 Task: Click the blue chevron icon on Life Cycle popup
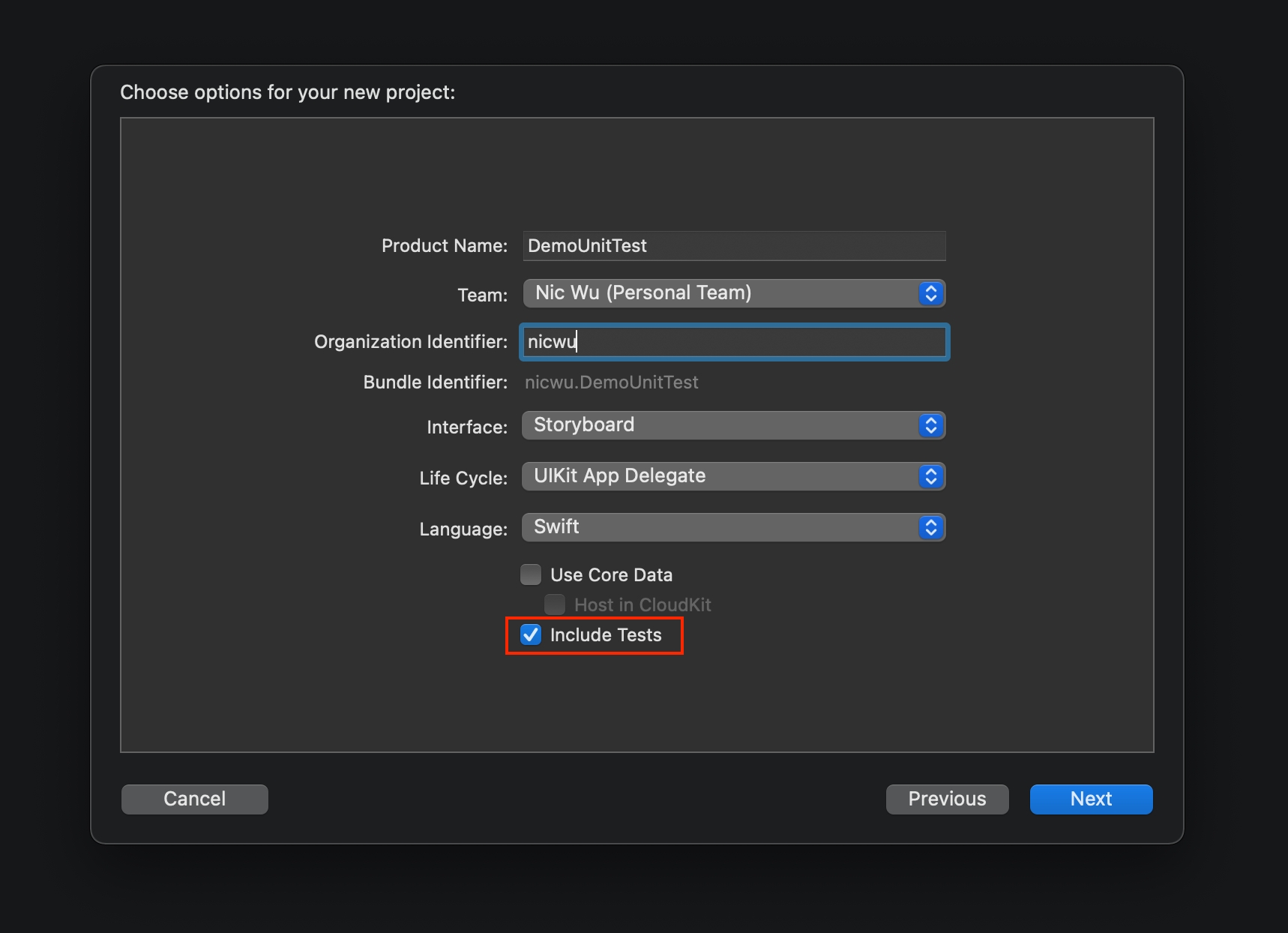(x=930, y=476)
